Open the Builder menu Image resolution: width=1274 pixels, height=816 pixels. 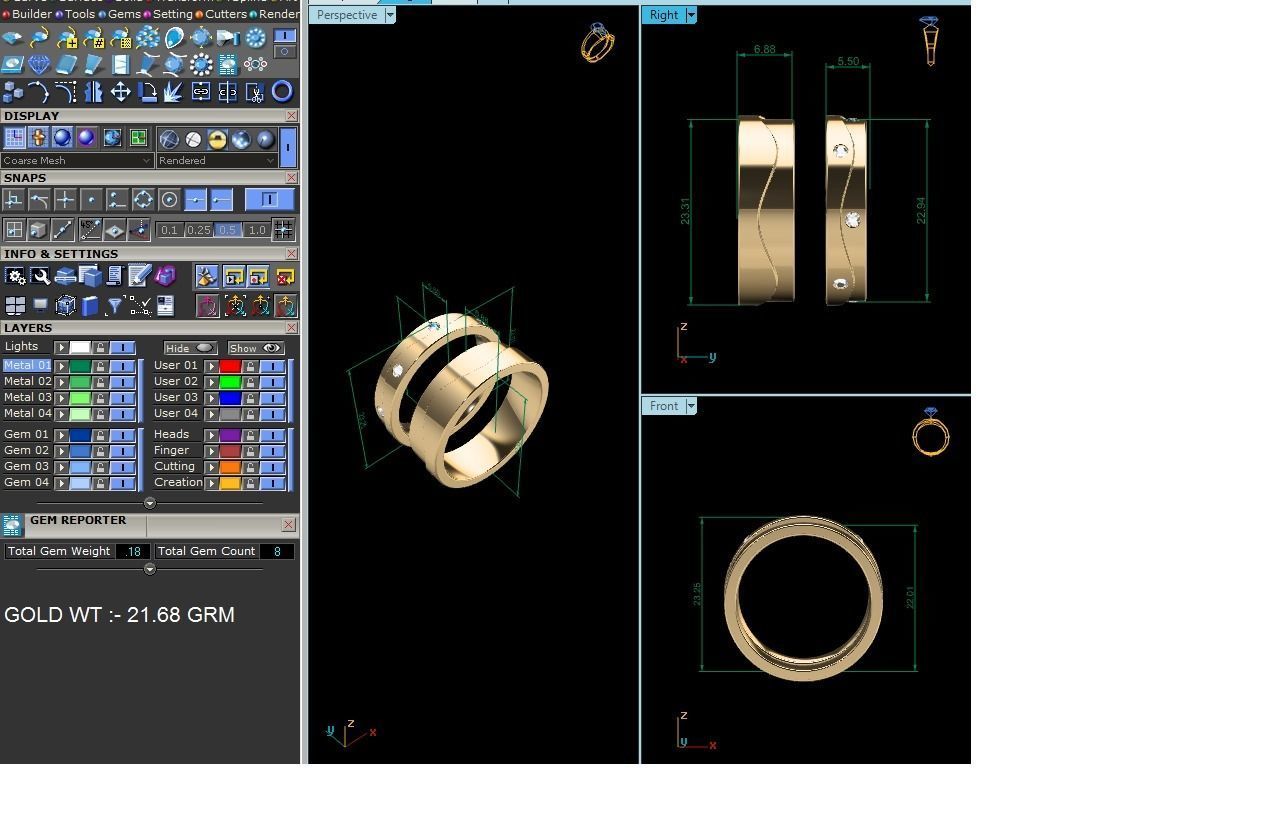[x=31, y=14]
